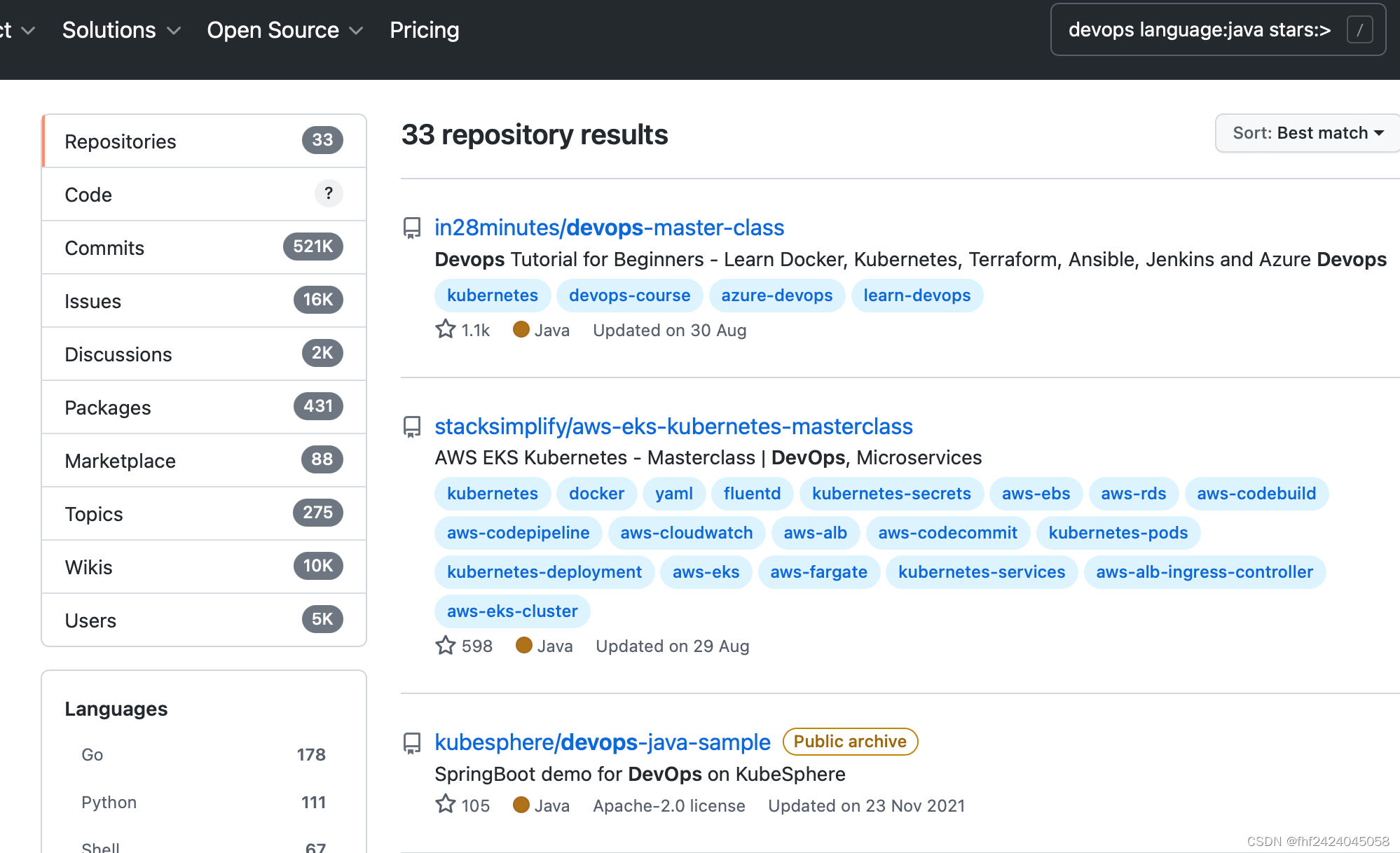This screenshot has width=1400, height=853.
Task: Click the aws-fargate topic tag
Action: click(818, 572)
